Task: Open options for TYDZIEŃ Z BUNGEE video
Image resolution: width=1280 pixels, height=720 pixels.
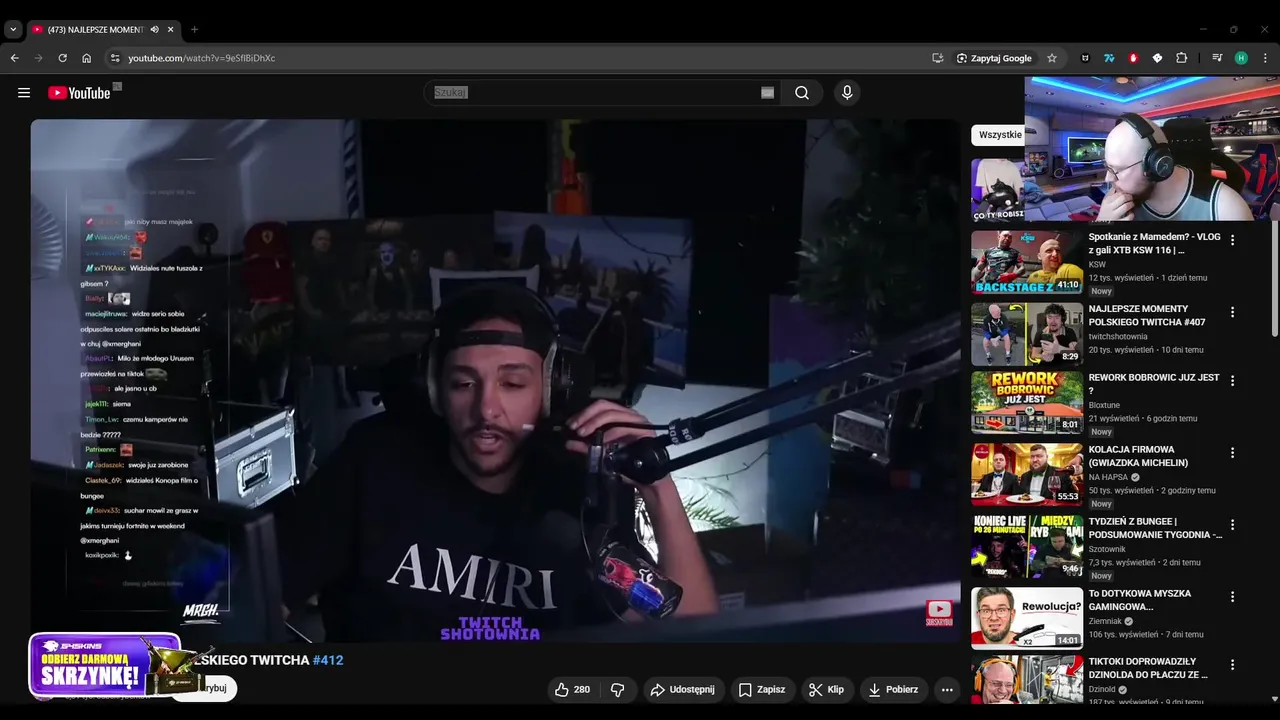Action: (1232, 524)
